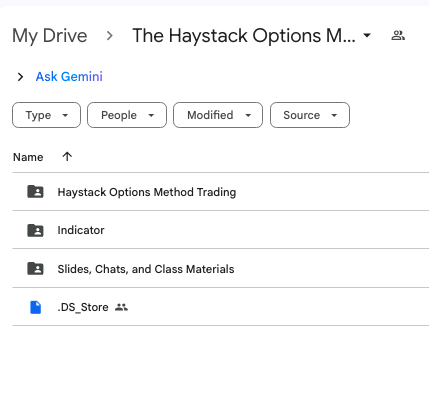Image resolution: width=429 pixels, height=396 pixels.
Task: Select the .DS_Store file name
Action: (x=83, y=307)
